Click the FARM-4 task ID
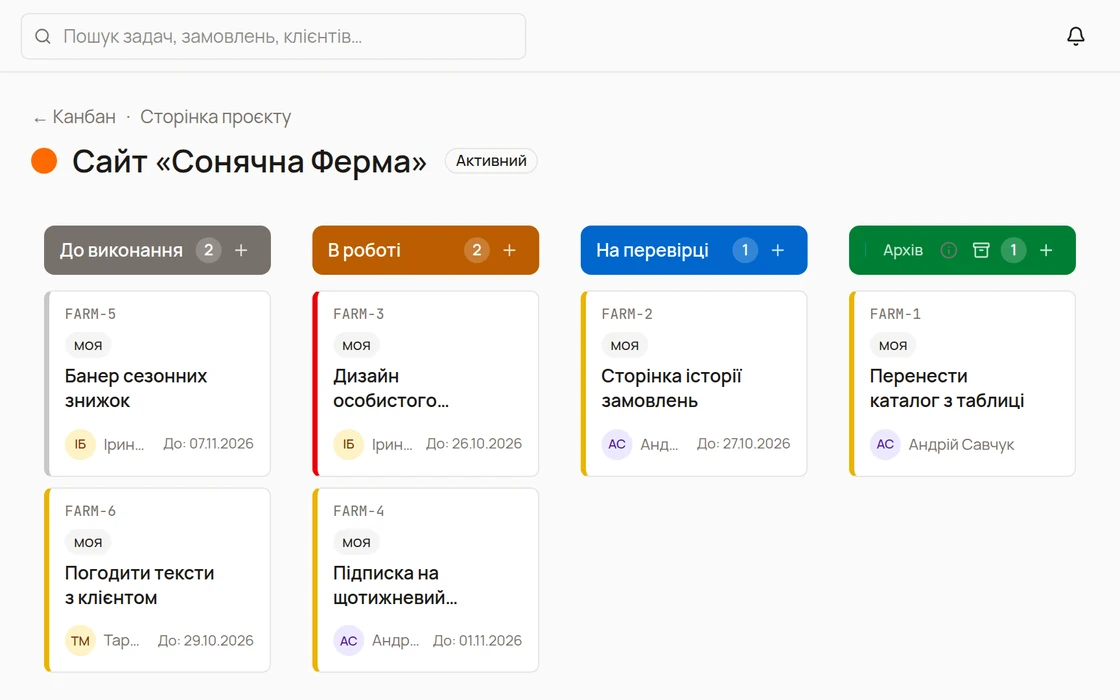Image resolution: width=1120 pixels, height=700 pixels. tap(359, 511)
